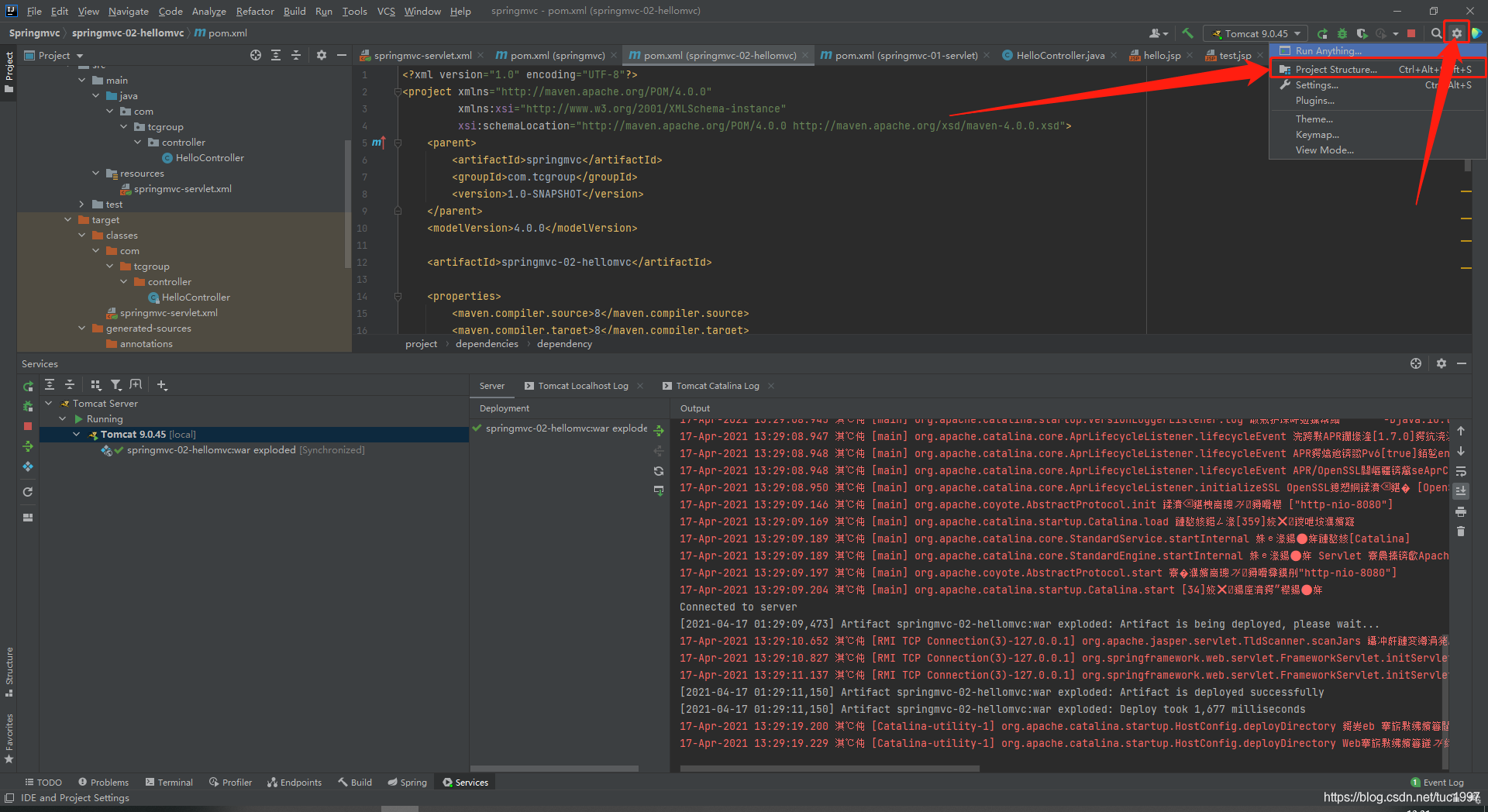Click the Build tool window button

point(355,783)
